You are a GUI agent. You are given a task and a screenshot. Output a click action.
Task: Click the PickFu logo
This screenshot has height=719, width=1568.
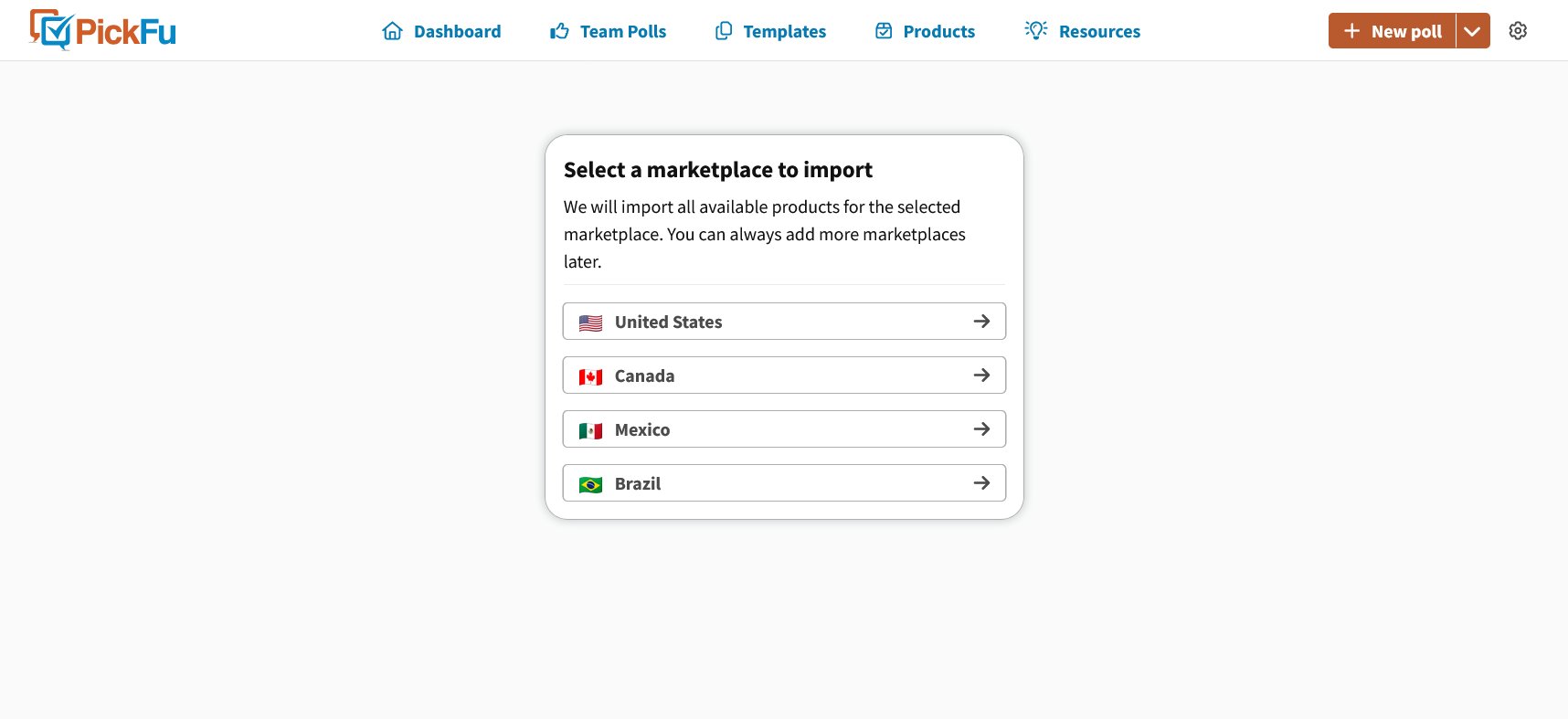click(102, 30)
